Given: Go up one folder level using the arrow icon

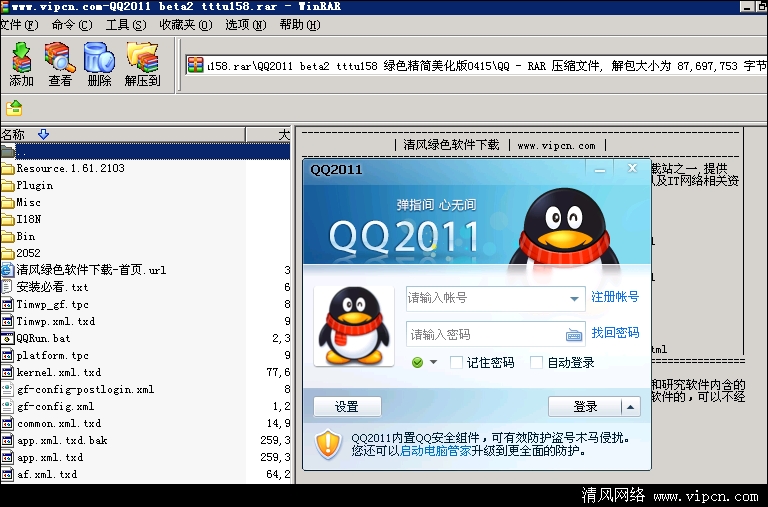Looking at the screenshot, I should tap(14, 108).
